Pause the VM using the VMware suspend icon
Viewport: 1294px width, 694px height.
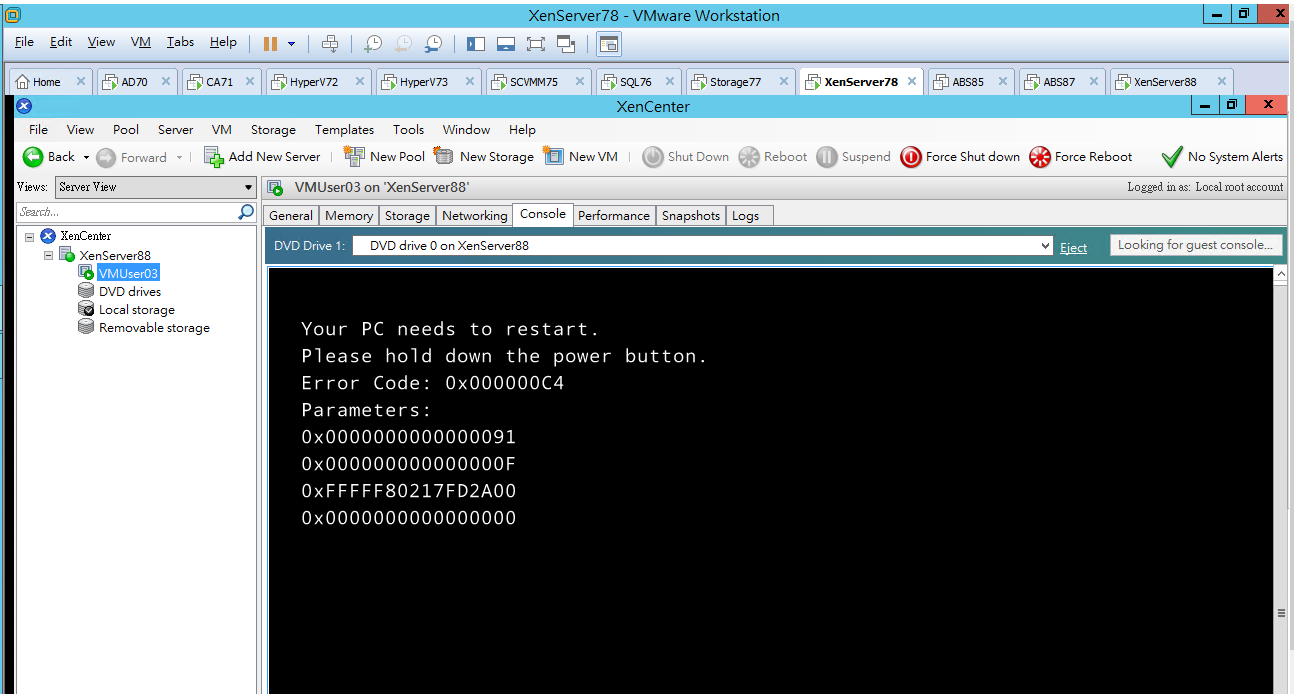click(270, 43)
